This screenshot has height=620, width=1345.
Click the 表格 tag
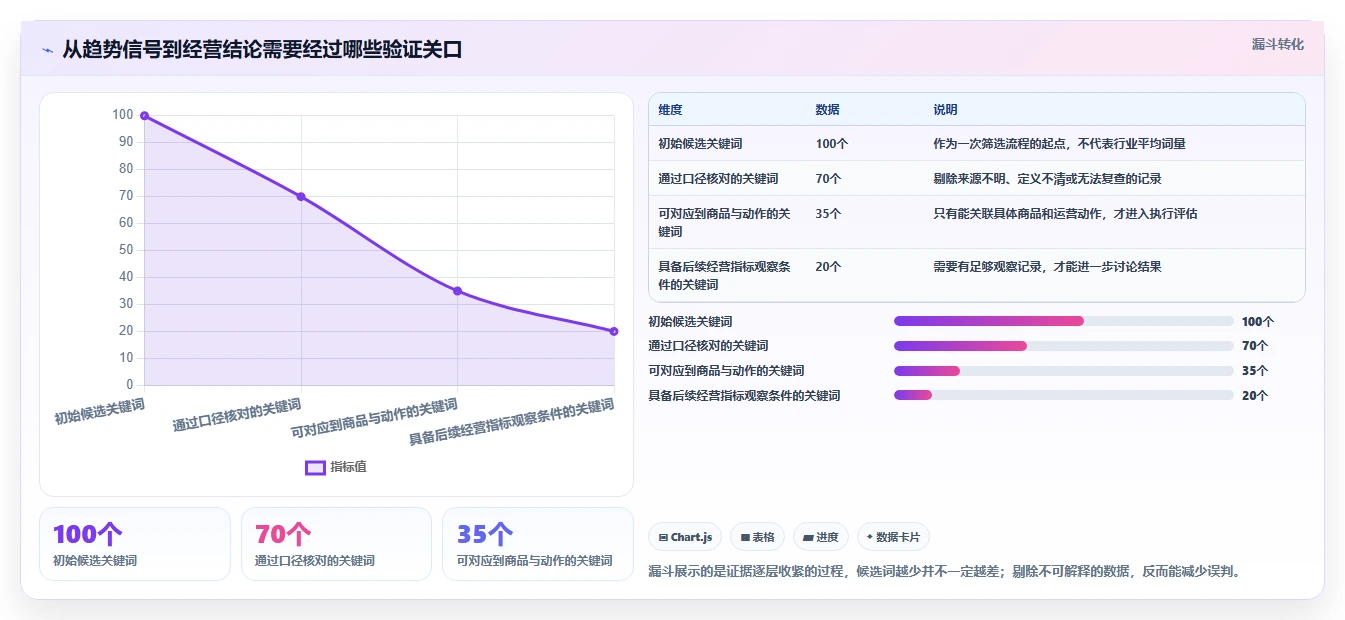pos(758,537)
